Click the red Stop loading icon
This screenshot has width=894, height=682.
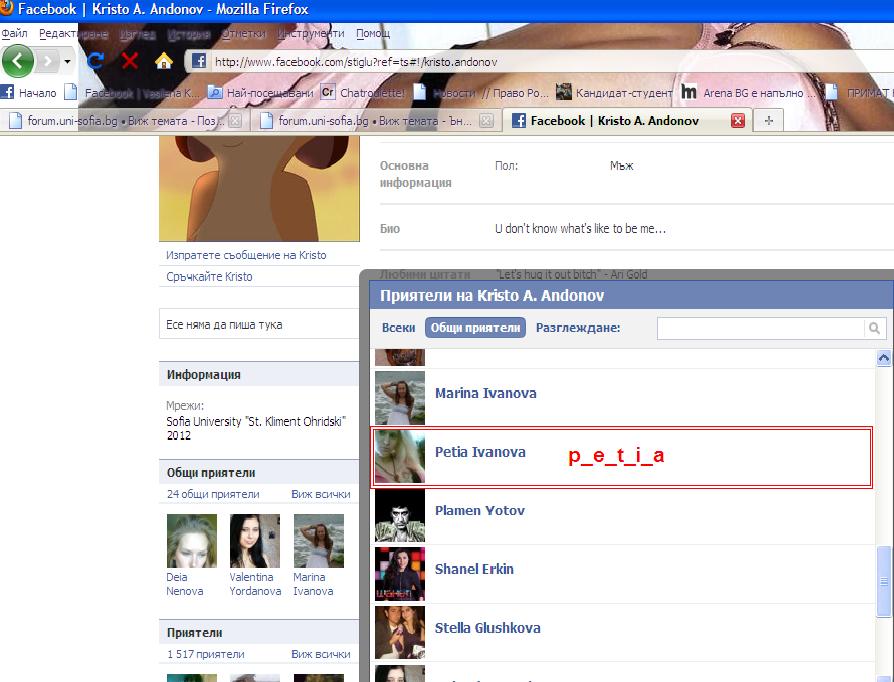coord(130,61)
